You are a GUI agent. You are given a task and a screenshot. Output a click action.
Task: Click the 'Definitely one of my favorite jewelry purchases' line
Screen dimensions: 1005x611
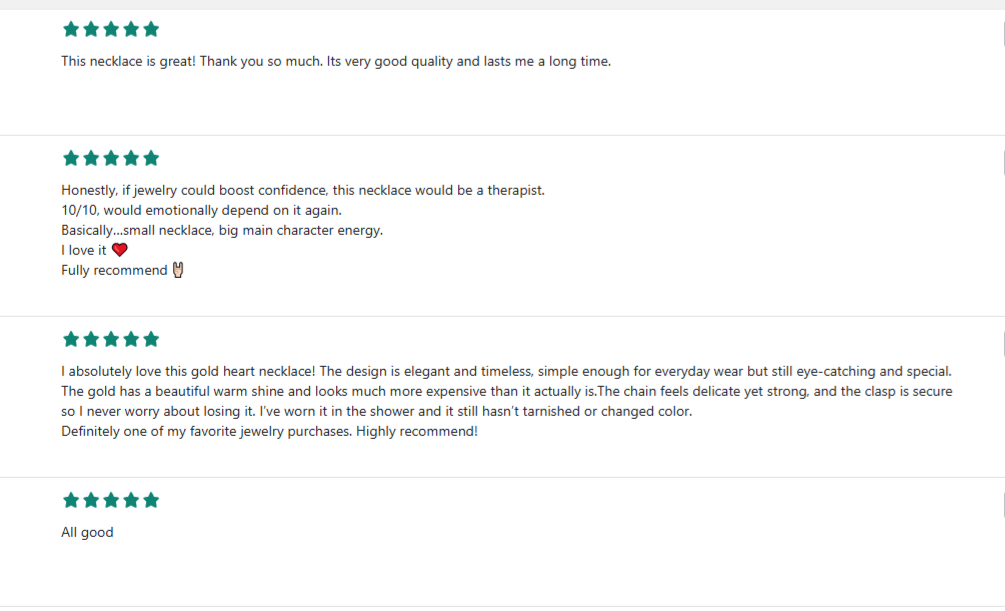pos(269,431)
